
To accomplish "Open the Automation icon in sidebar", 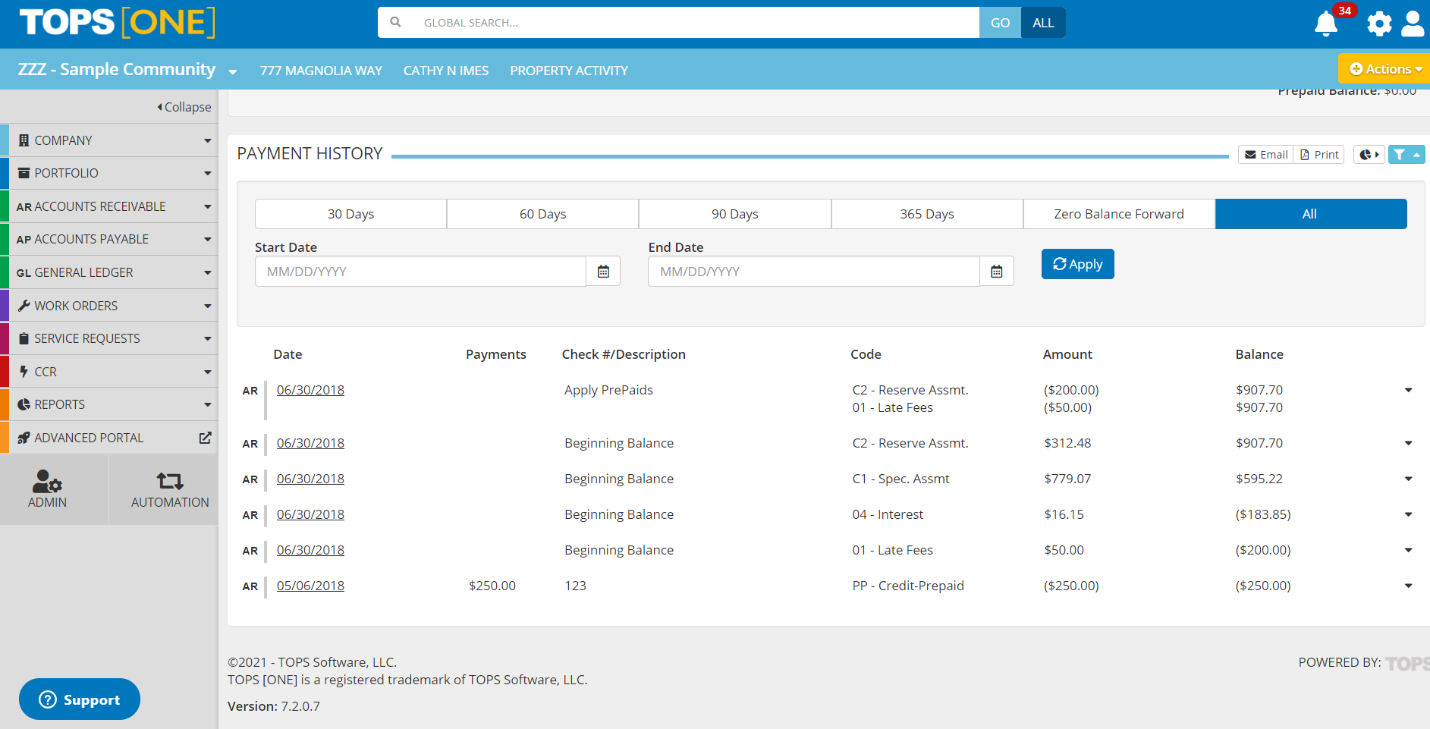I will [x=170, y=490].
